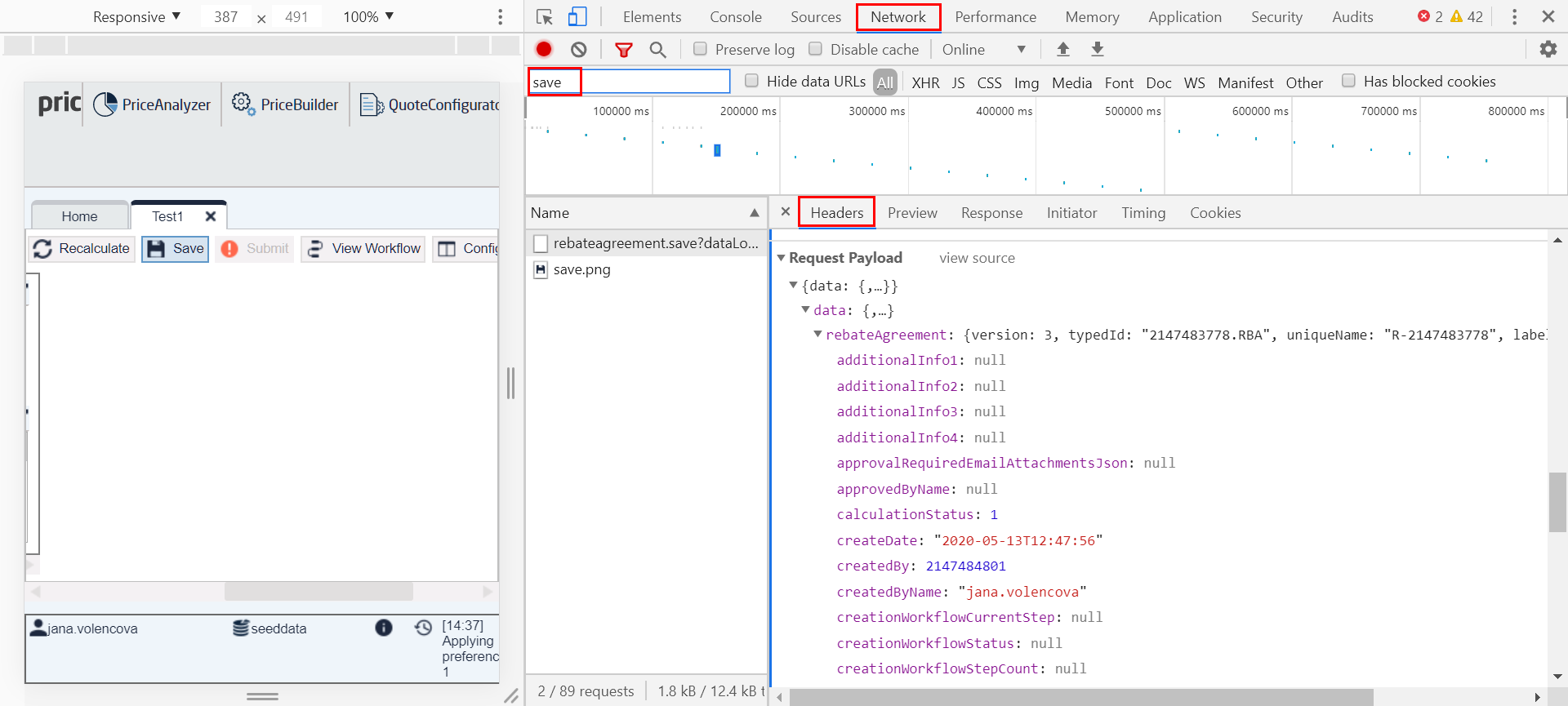
Task: Close the Test1 tab
Action: 211,216
